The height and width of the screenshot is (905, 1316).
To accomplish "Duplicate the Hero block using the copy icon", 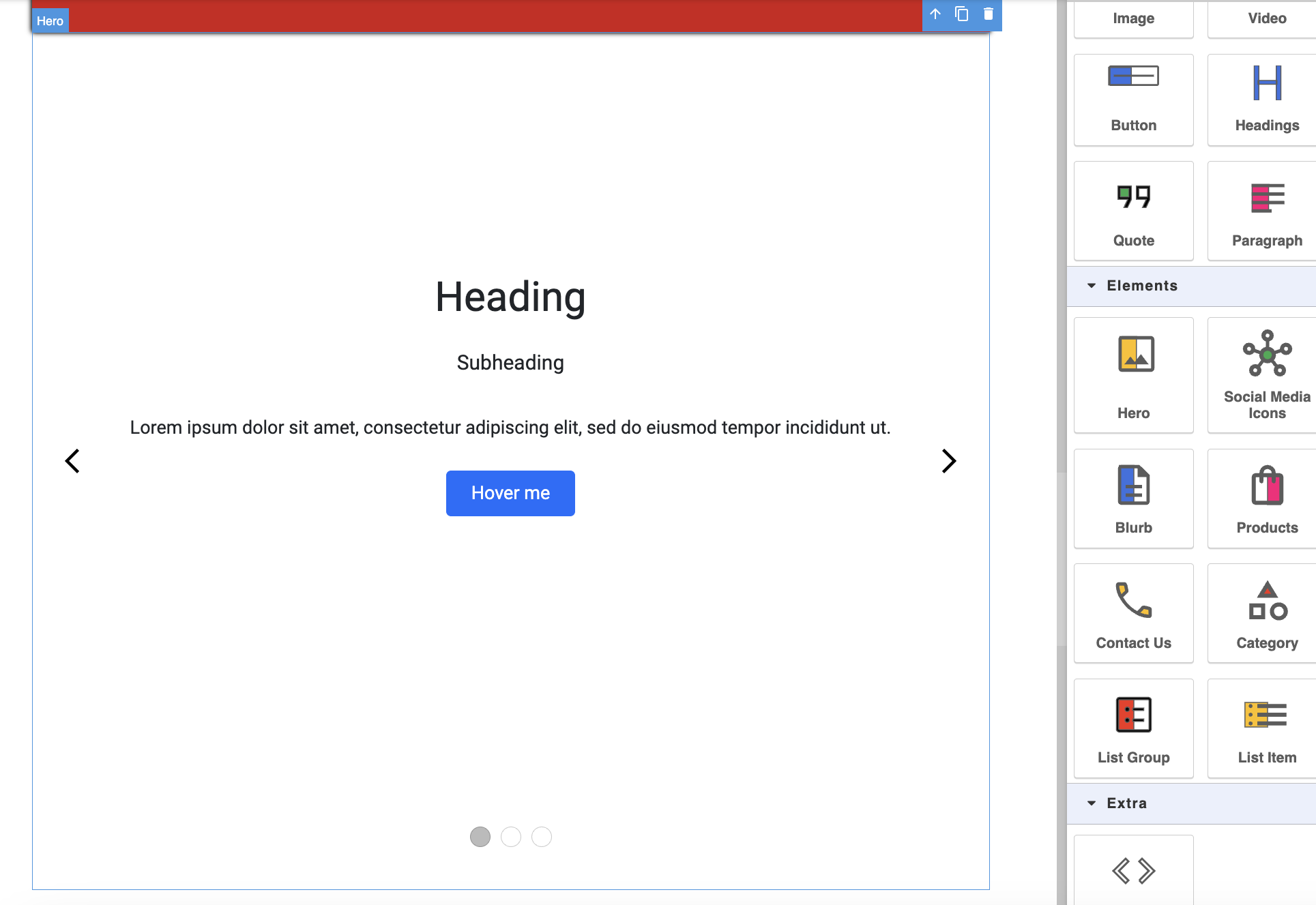I will click(x=962, y=14).
